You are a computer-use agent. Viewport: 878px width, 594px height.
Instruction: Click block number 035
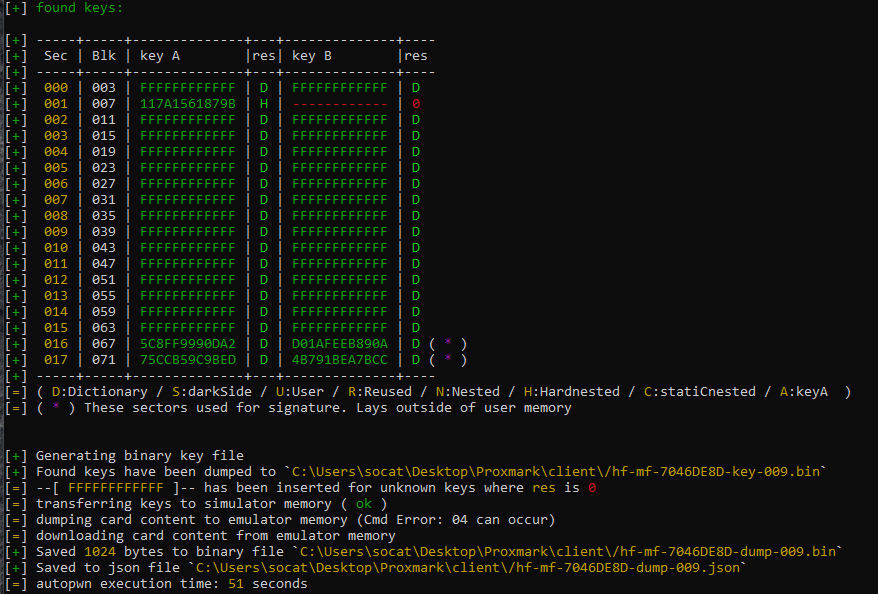pos(104,216)
